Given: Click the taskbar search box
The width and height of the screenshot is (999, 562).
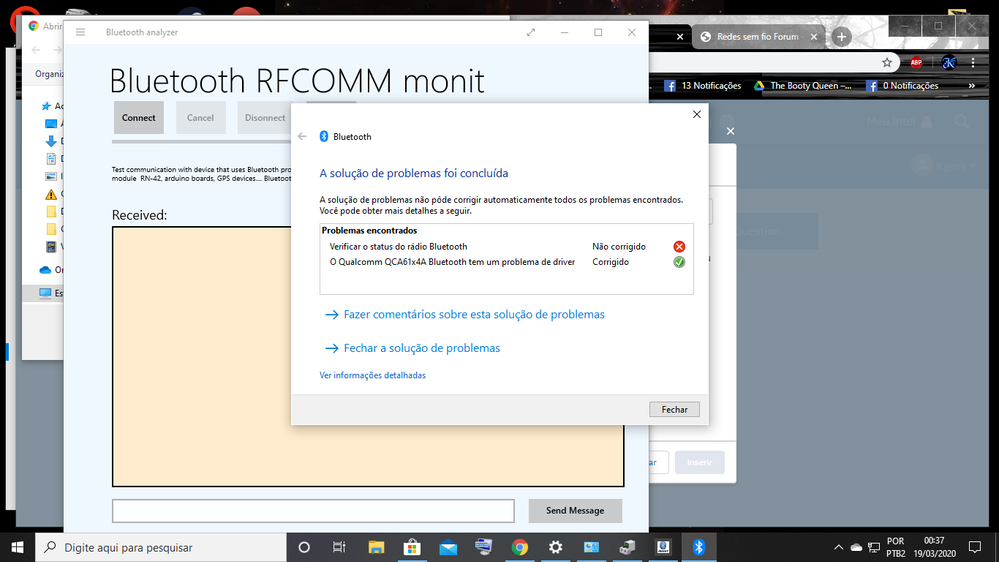Looking at the screenshot, I should click(x=161, y=547).
